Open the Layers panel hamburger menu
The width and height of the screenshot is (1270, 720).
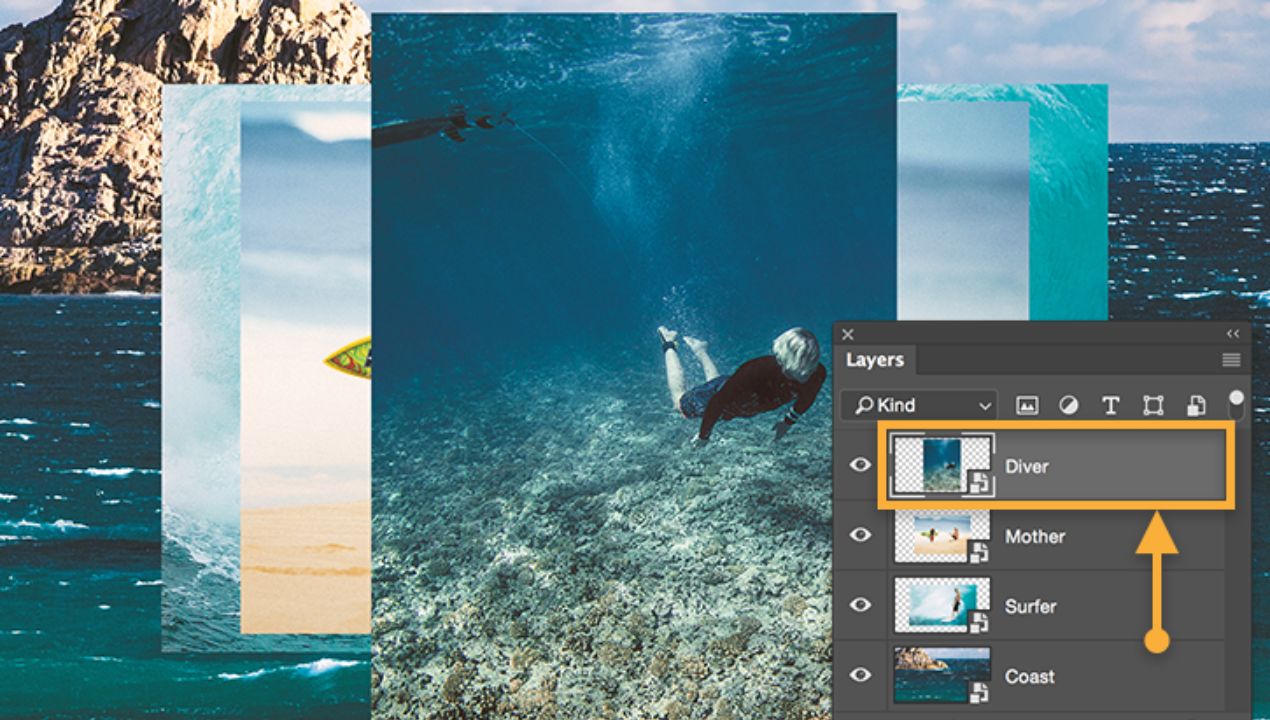point(1231,360)
